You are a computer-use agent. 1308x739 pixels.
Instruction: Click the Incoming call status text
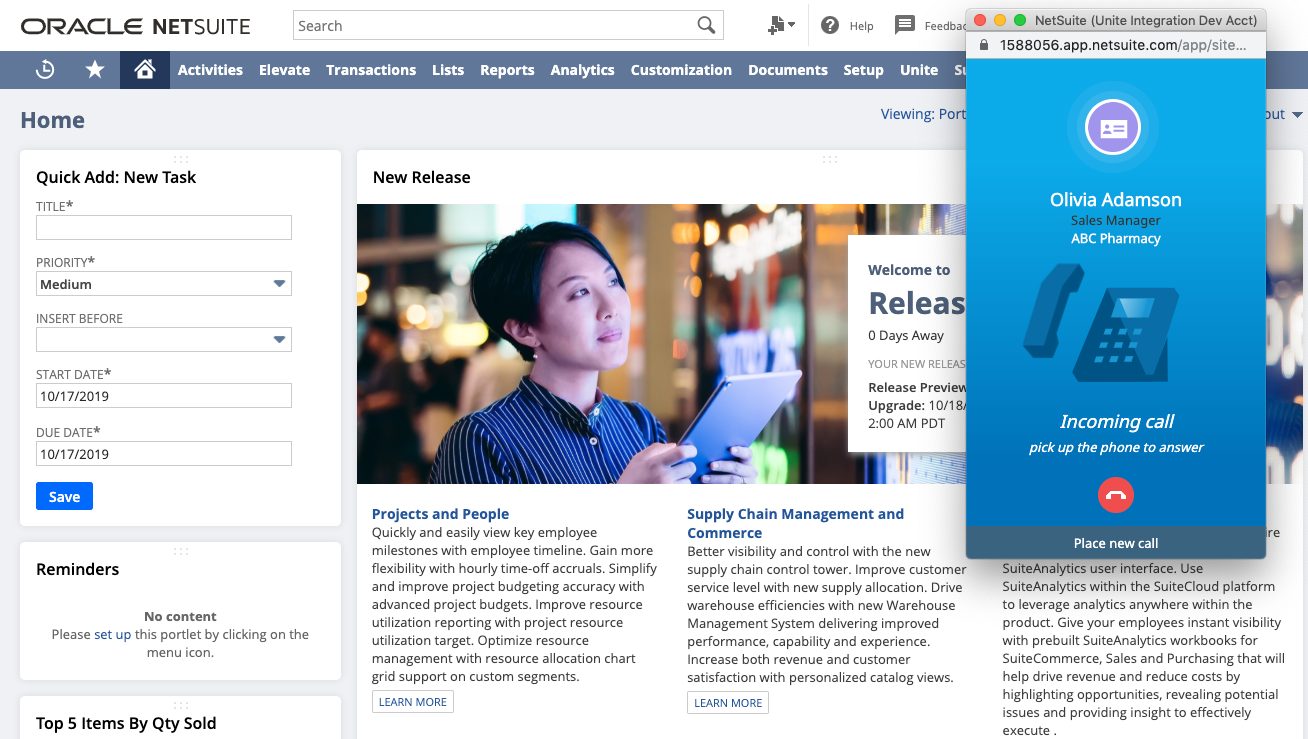coord(1116,421)
